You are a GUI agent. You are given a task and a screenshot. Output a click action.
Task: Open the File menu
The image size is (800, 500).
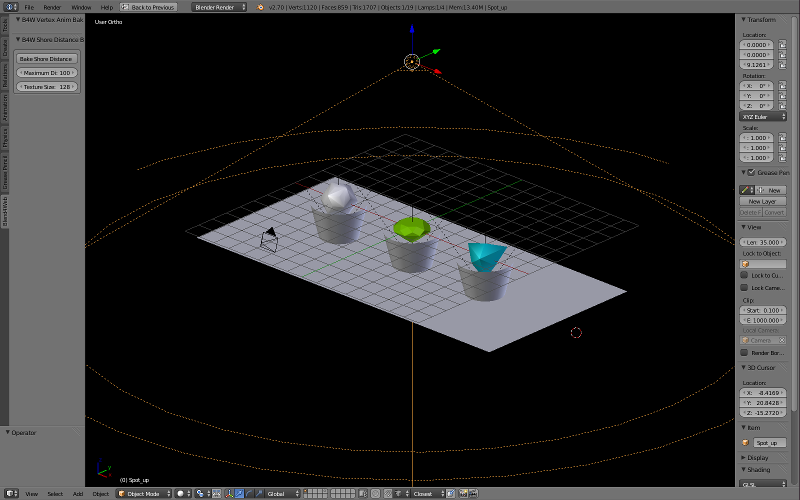[x=28, y=7]
